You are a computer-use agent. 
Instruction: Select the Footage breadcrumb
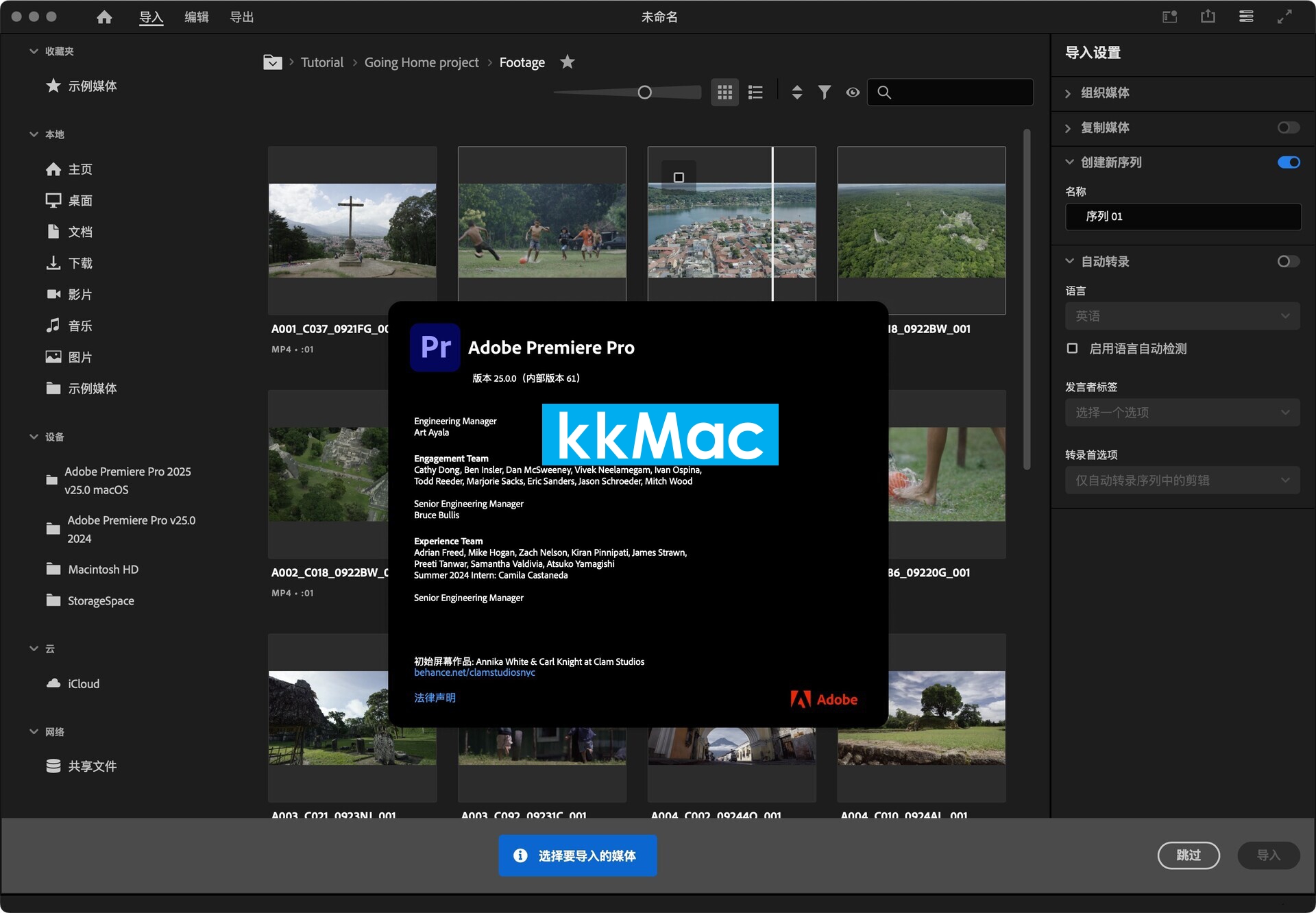pyautogui.click(x=522, y=62)
